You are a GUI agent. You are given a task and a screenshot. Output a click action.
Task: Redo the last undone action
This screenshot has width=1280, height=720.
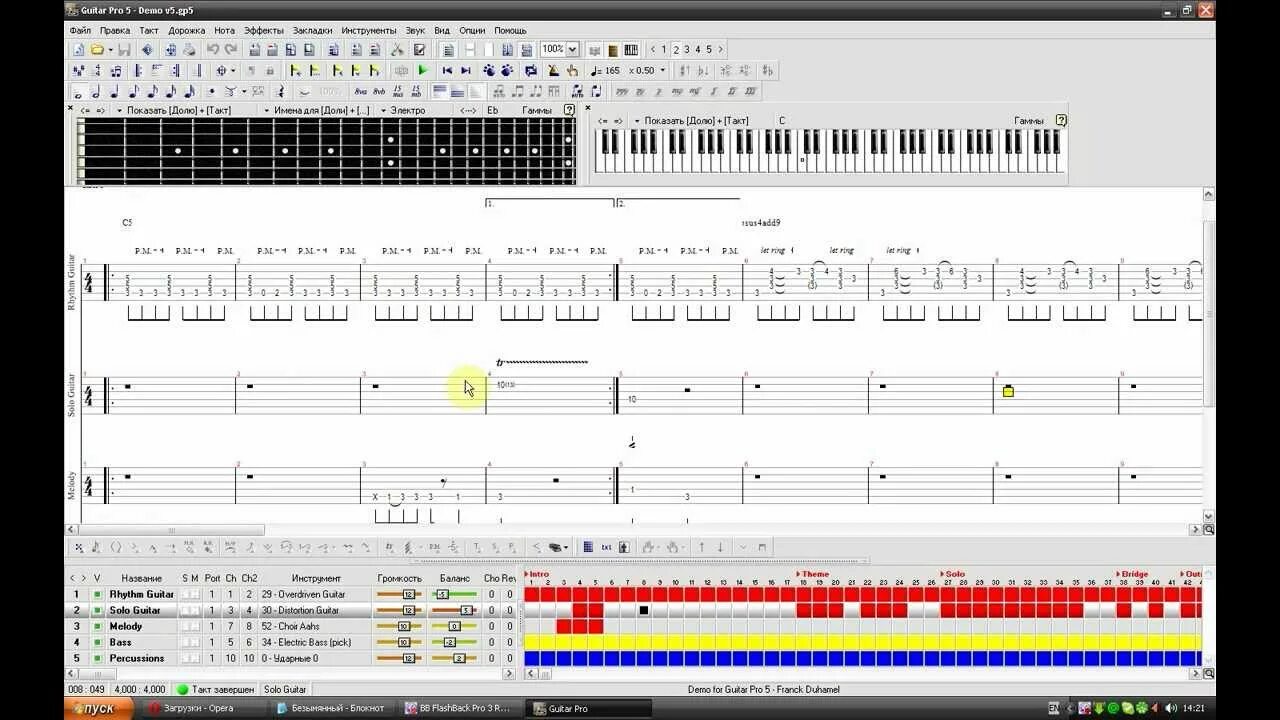pos(230,49)
